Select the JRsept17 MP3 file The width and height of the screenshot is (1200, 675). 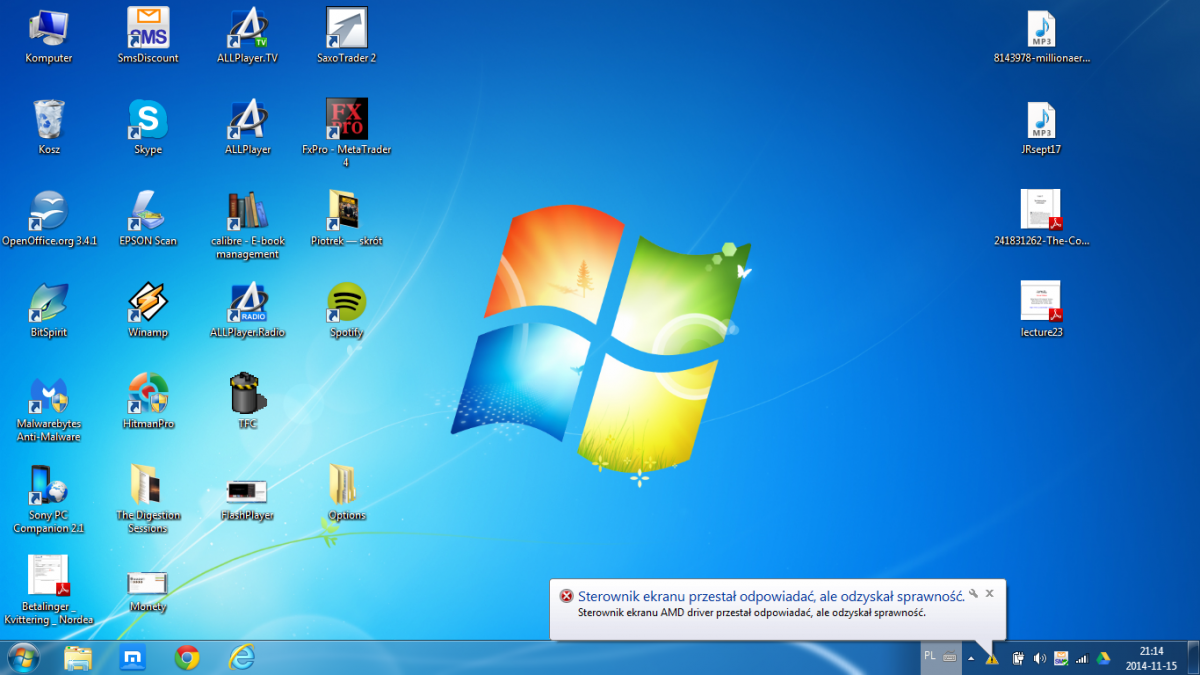tap(1041, 128)
